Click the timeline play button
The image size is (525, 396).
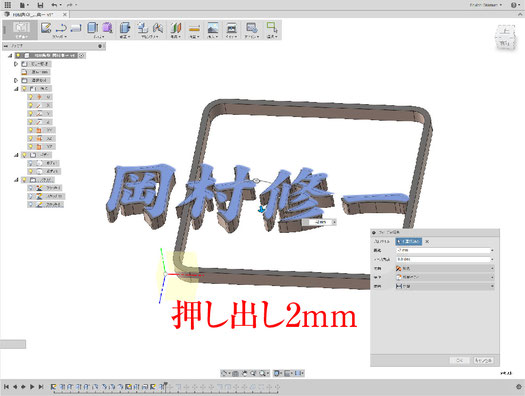pyautogui.click(x=32, y=387)
